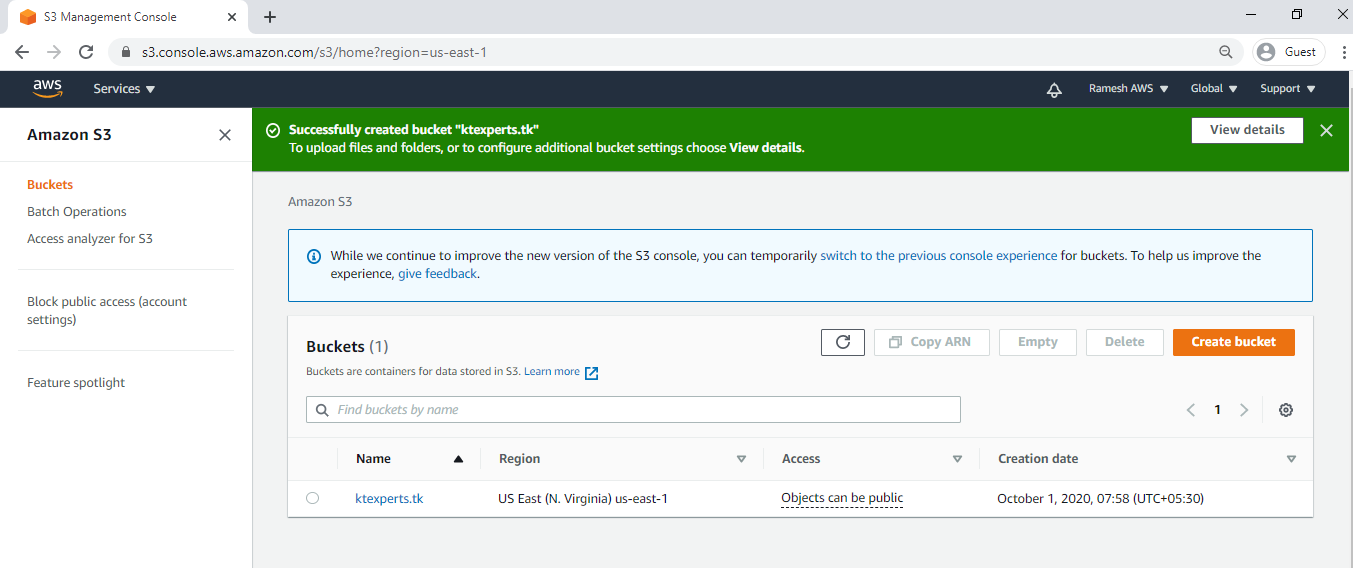Close the S3 Management Console tab
Image resolution: width=1353 pixels, height=568 pixels.
tap(233, 17)
